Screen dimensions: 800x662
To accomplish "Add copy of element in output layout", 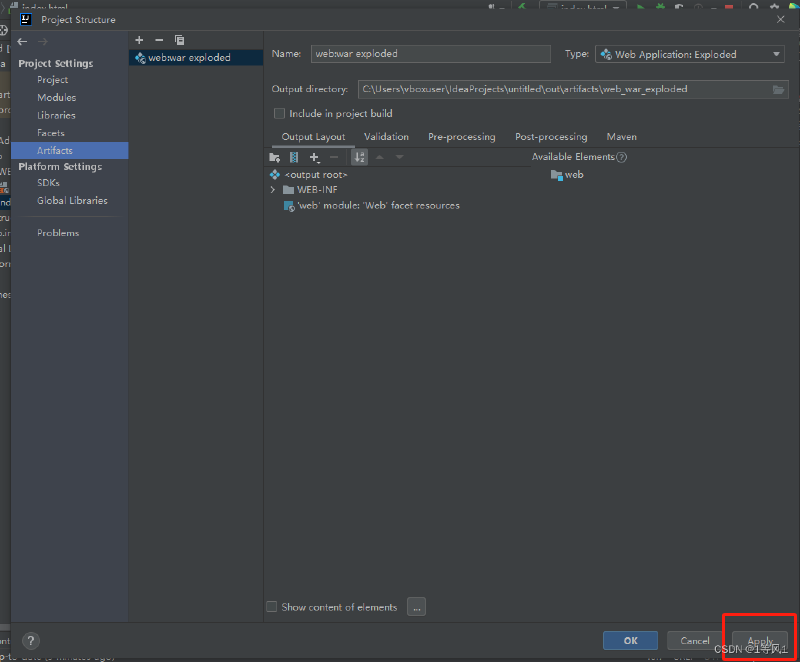I will pyautogui.click(x=314, y=158).
